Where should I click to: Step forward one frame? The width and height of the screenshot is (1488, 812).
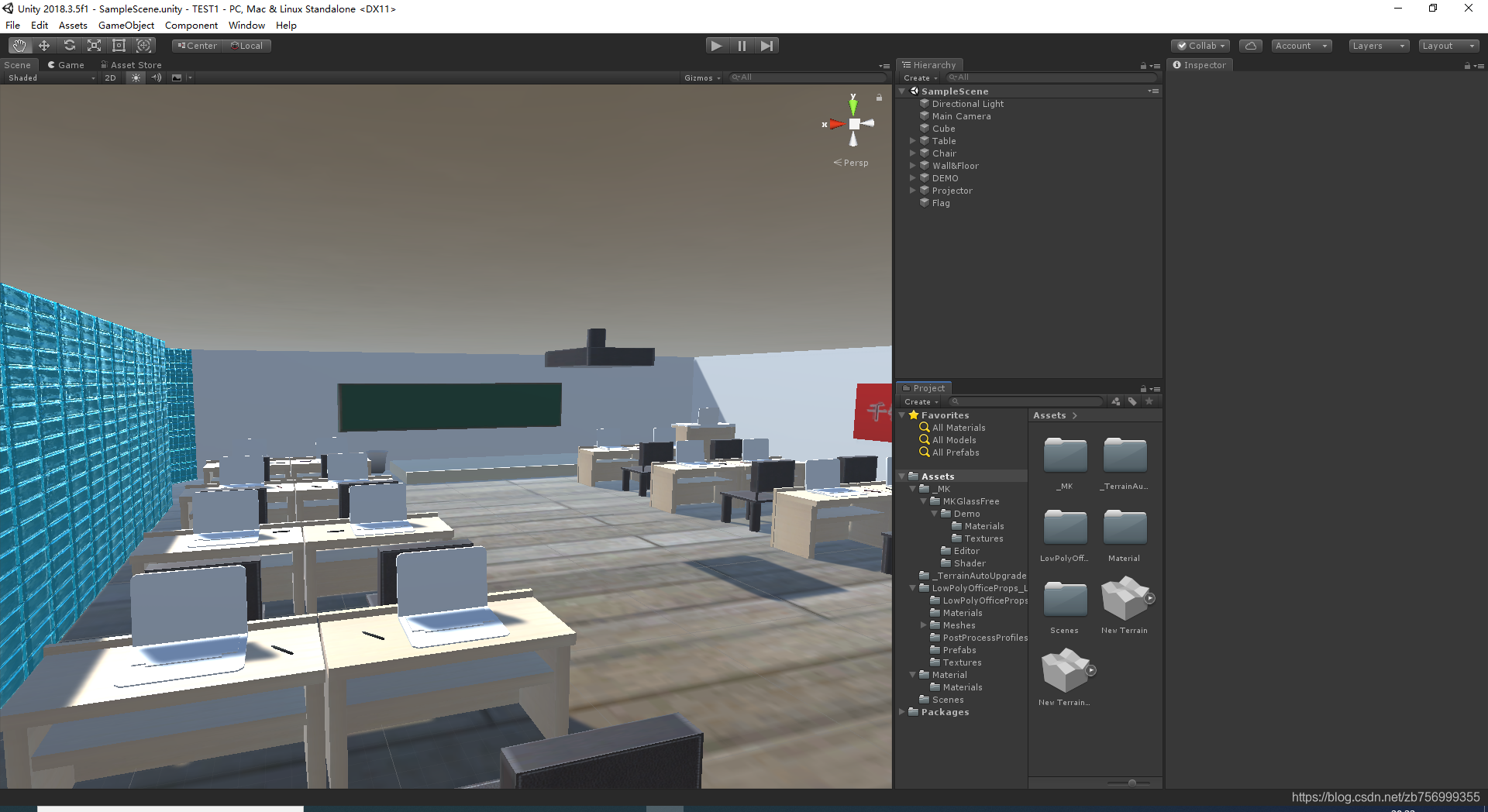[x=766, y=46]
